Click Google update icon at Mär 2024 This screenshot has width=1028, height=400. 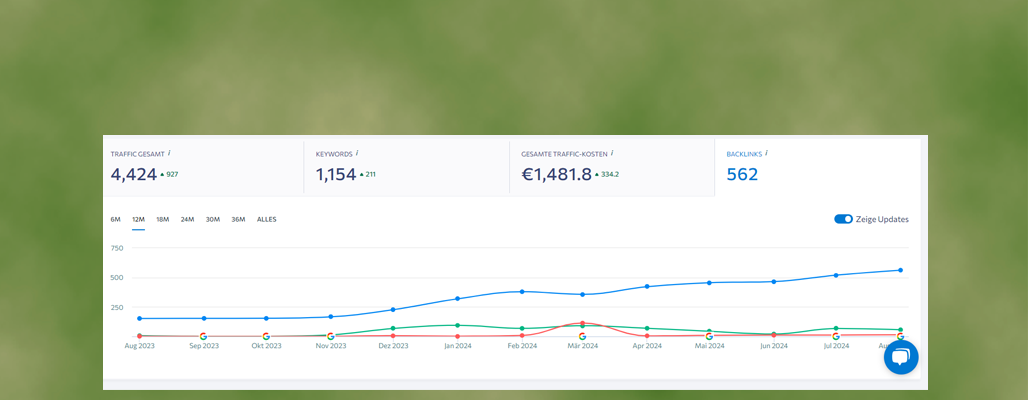582,336
